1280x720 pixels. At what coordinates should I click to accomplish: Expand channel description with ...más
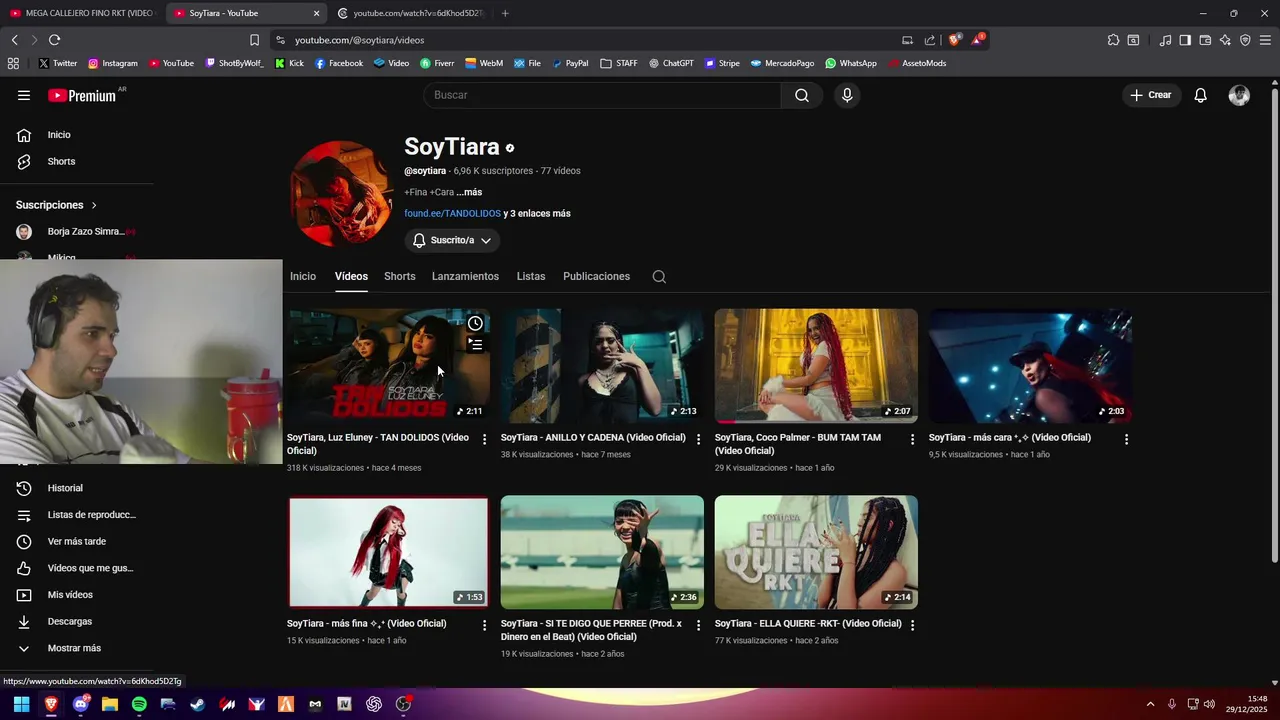[x=469, y=192]
